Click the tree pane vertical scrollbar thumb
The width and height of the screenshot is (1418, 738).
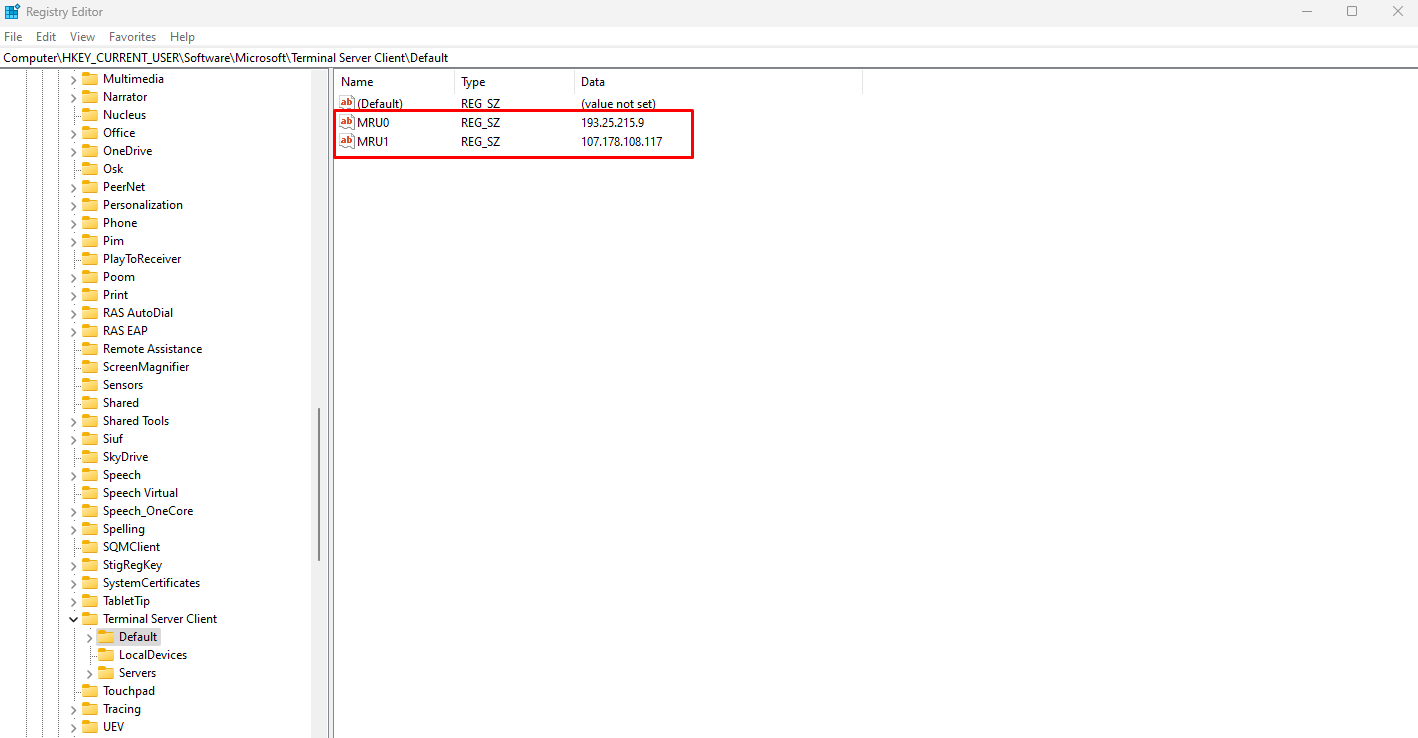pyautogui.click(x=319, y=484)
